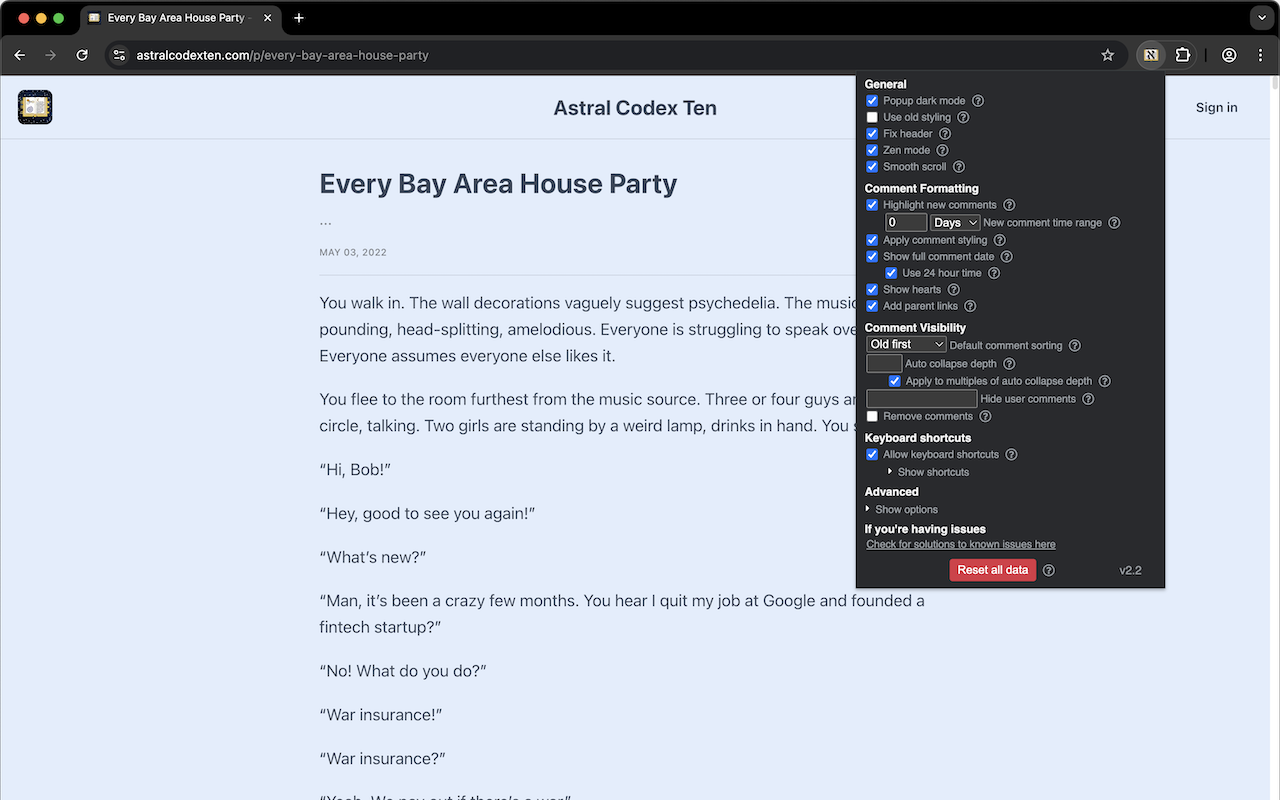1280x800 pixels.
Task: Change the Old first comment sorting dropdown
Action: [x=905, y=344]
